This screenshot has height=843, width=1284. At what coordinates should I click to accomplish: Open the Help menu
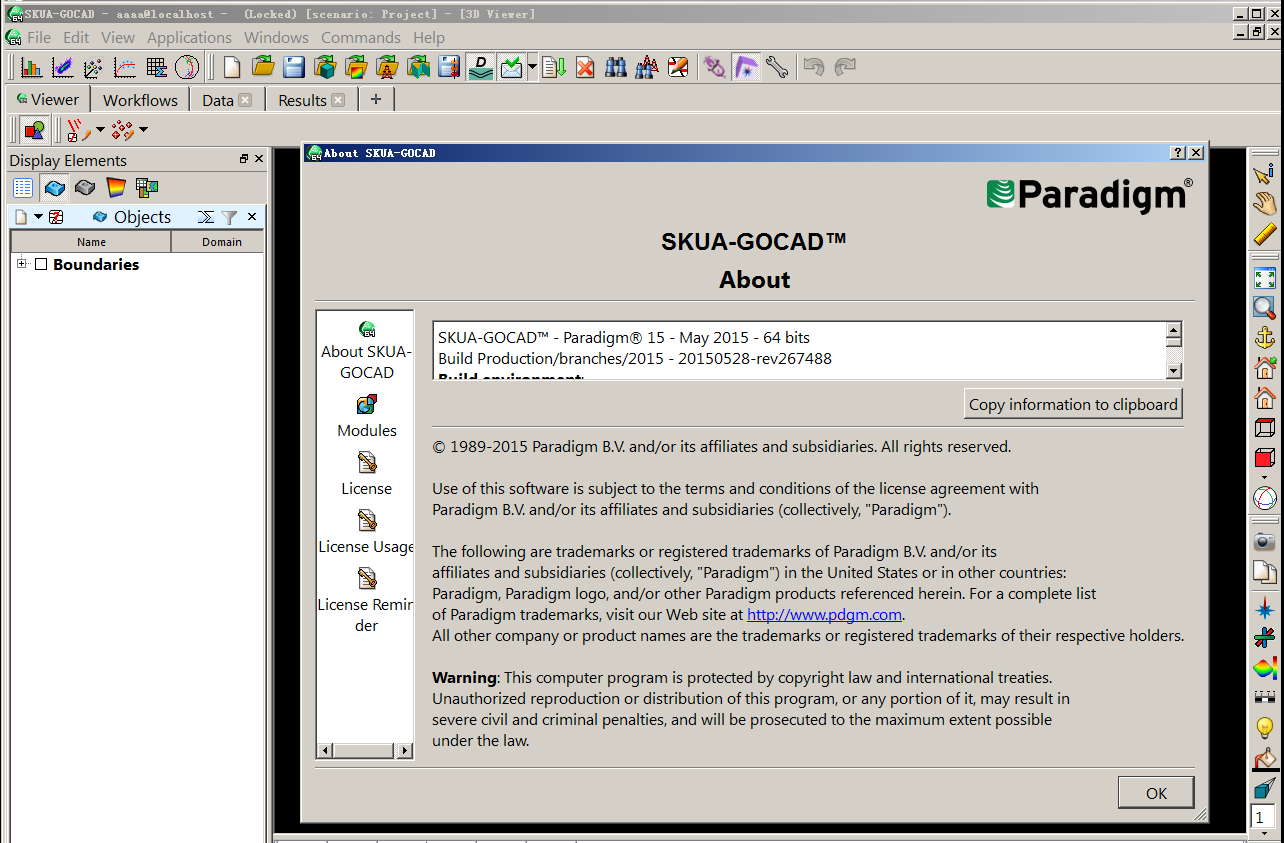429,37
